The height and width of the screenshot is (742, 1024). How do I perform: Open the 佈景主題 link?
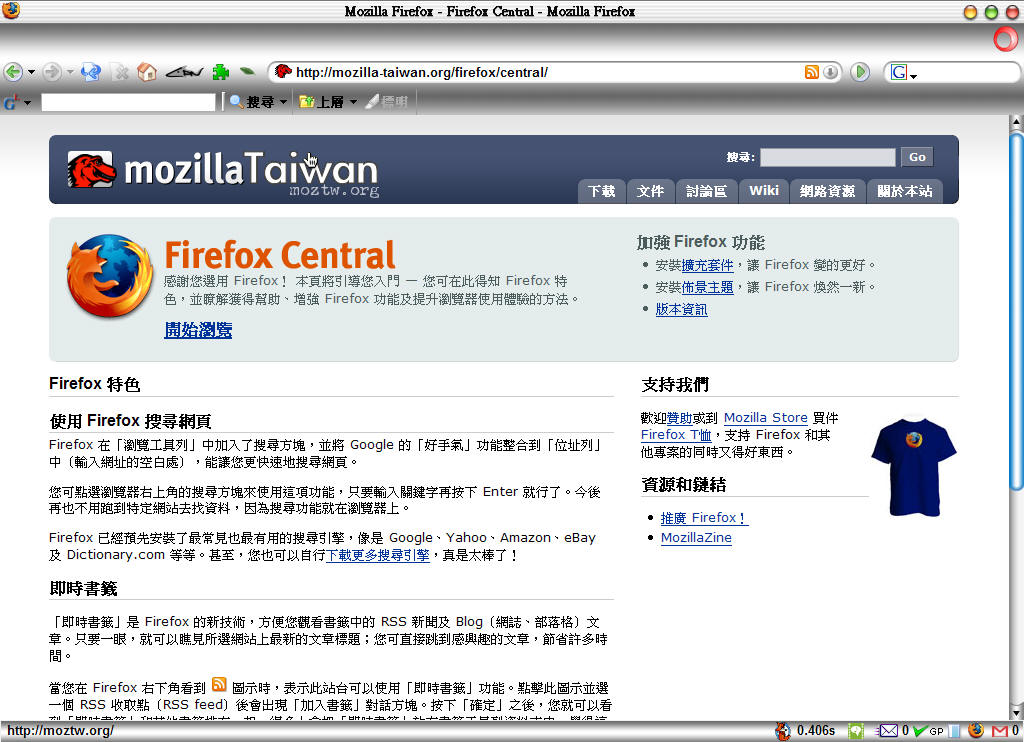click(x=707, y=287)
